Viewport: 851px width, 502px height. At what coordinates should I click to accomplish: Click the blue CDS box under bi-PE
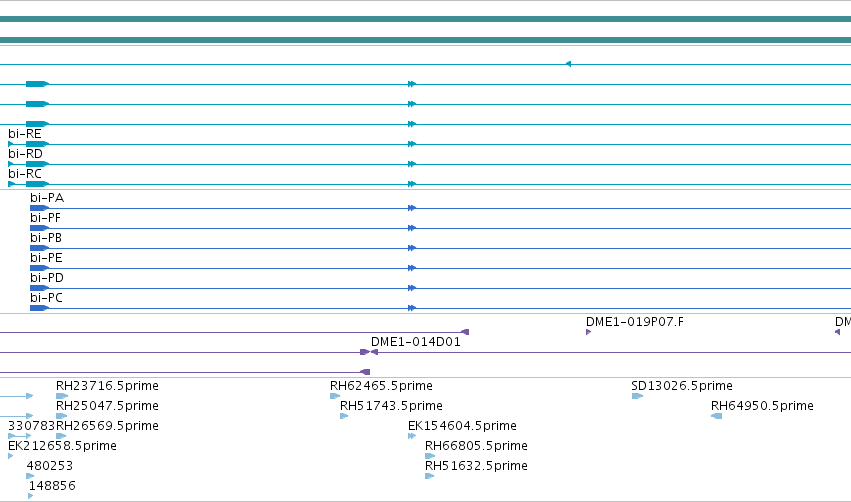pyautogui.click(x=39, y=268)
